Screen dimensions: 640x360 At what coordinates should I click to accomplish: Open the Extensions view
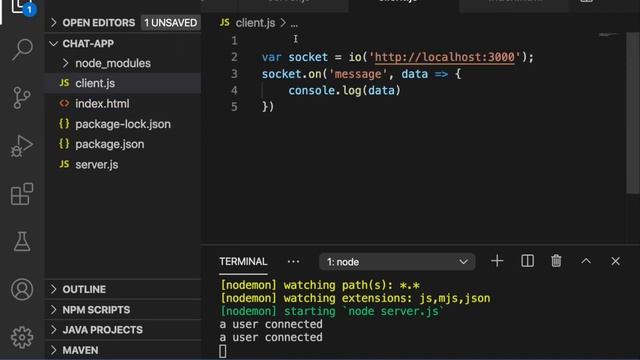(22, 194)
